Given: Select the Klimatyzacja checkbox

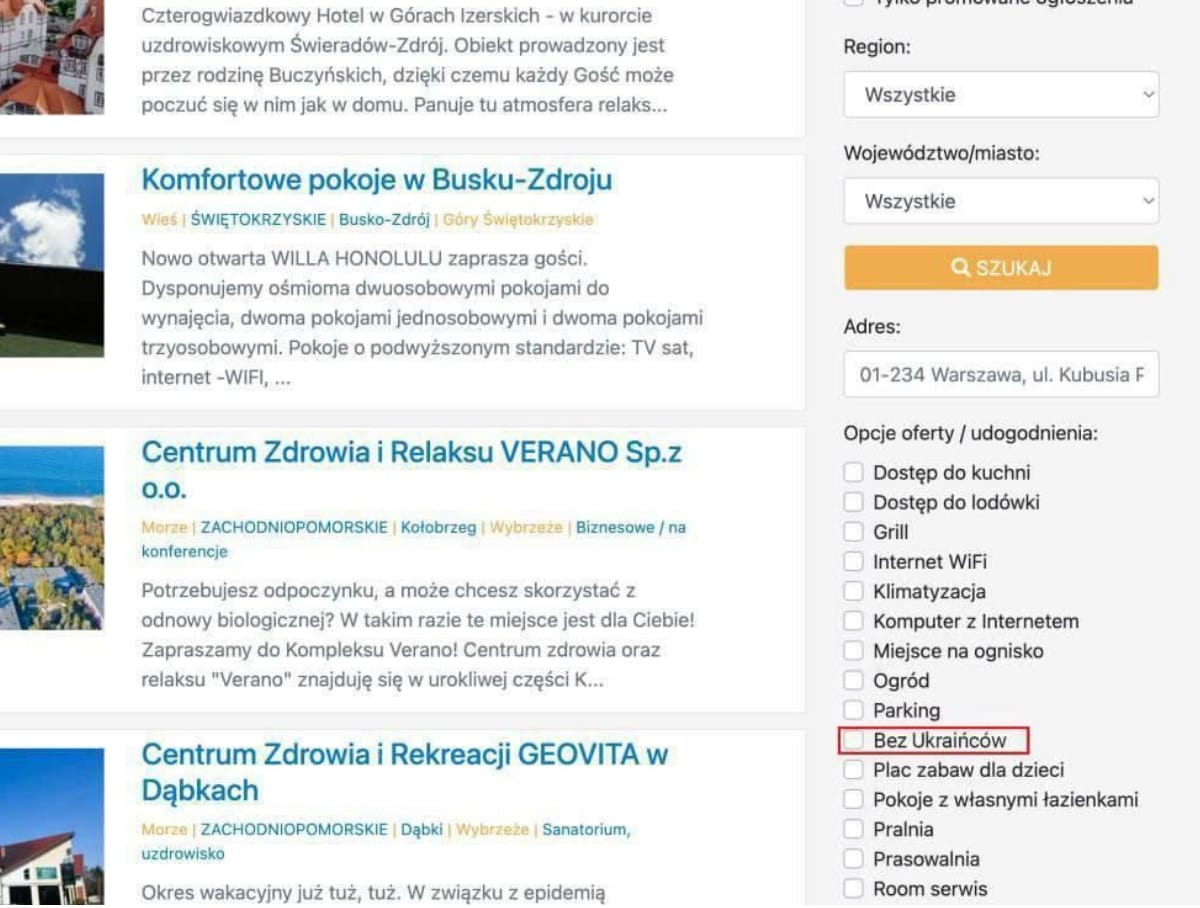Looking at the screenshot, I should pyautogui.click(x=853, y=591).
